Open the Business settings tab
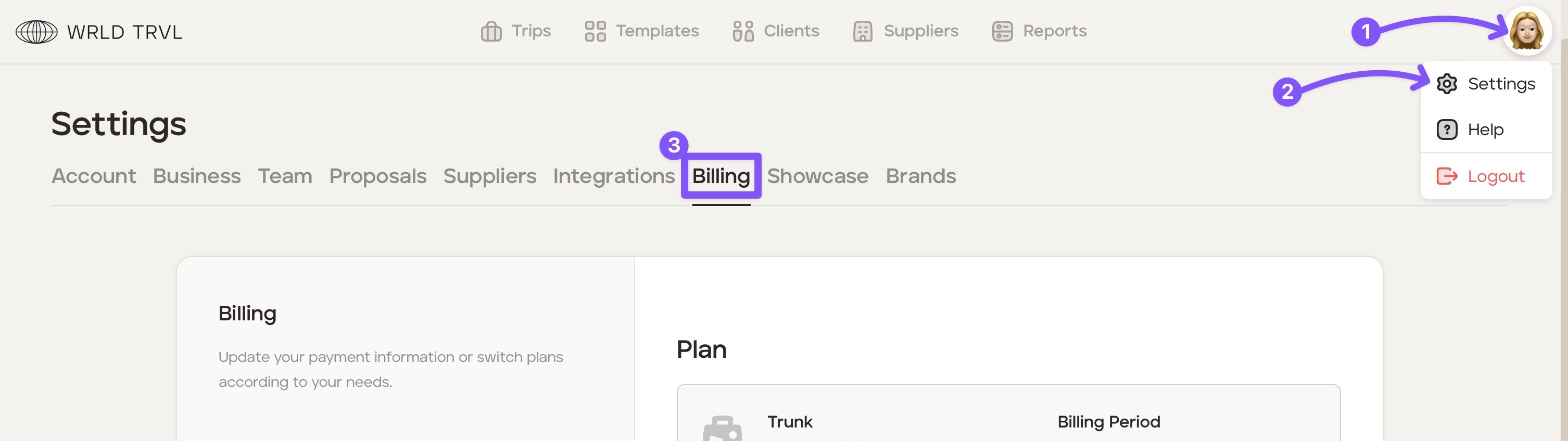The width and height of the screenshot is (1568, 441). click(x=197, y=176)
